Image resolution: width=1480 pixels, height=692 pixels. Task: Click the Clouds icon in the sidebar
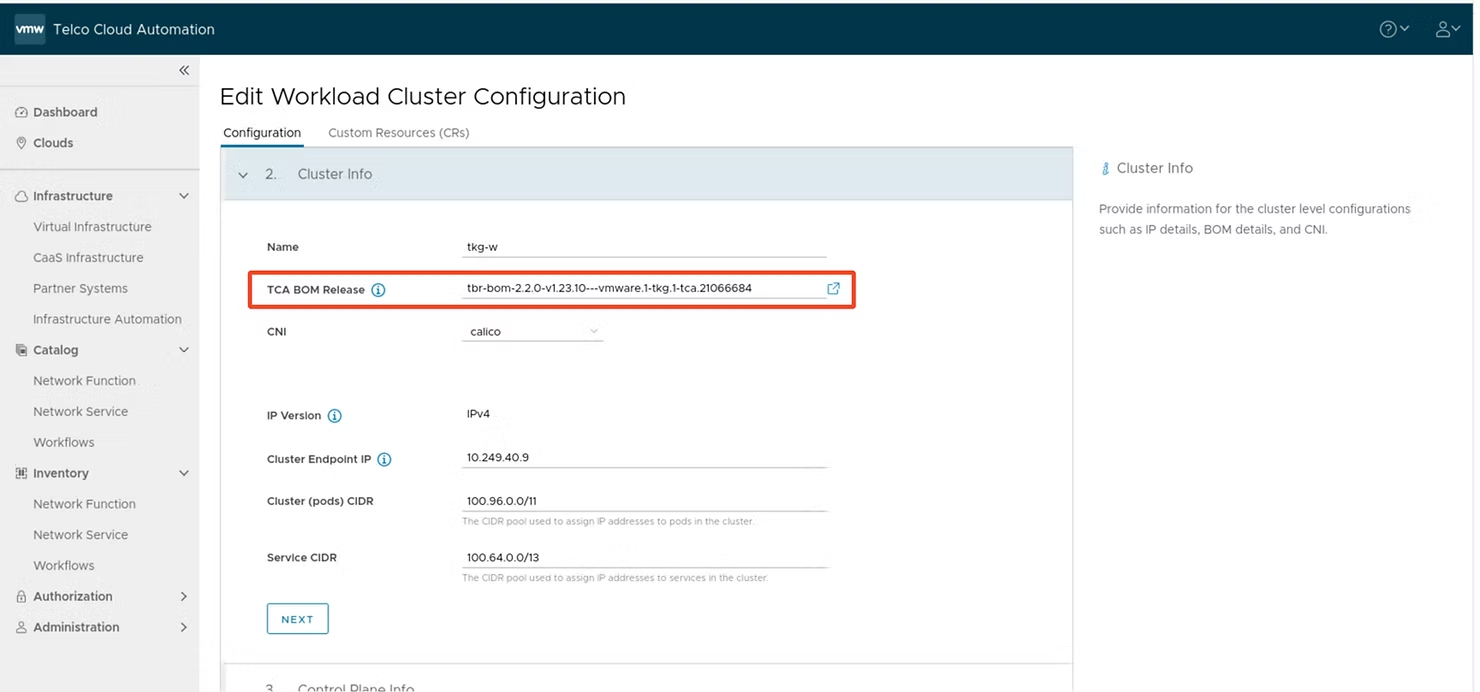[22, 142]
